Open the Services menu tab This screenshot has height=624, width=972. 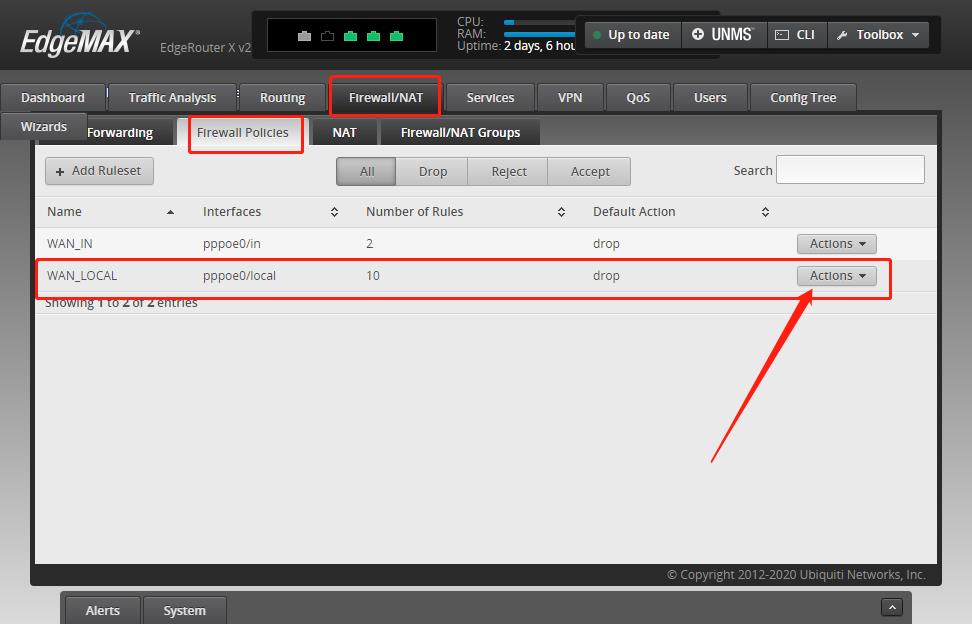[489, 97]
